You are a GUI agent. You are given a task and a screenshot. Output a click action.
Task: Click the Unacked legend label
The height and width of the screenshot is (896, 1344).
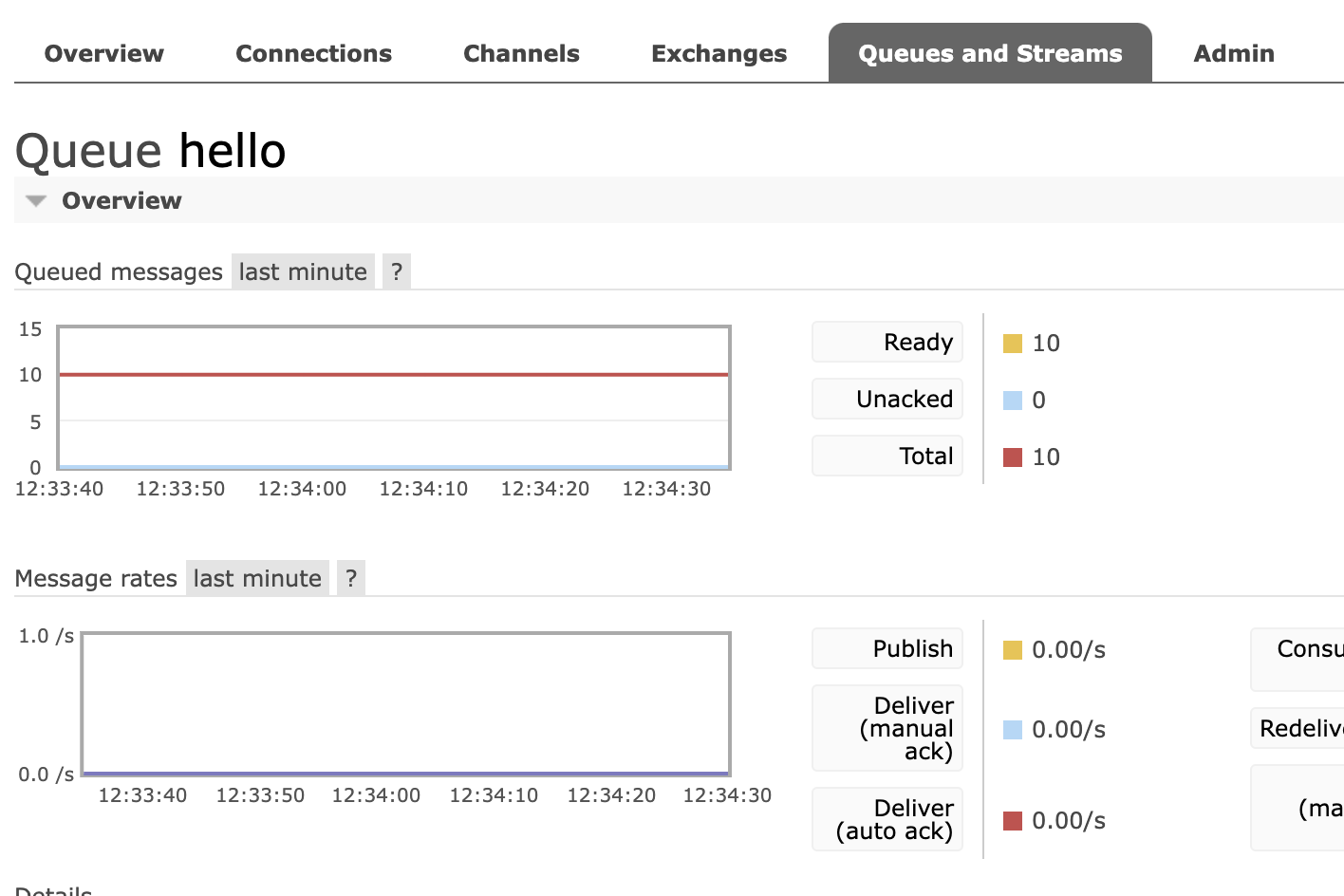click(x=887, y=399)
